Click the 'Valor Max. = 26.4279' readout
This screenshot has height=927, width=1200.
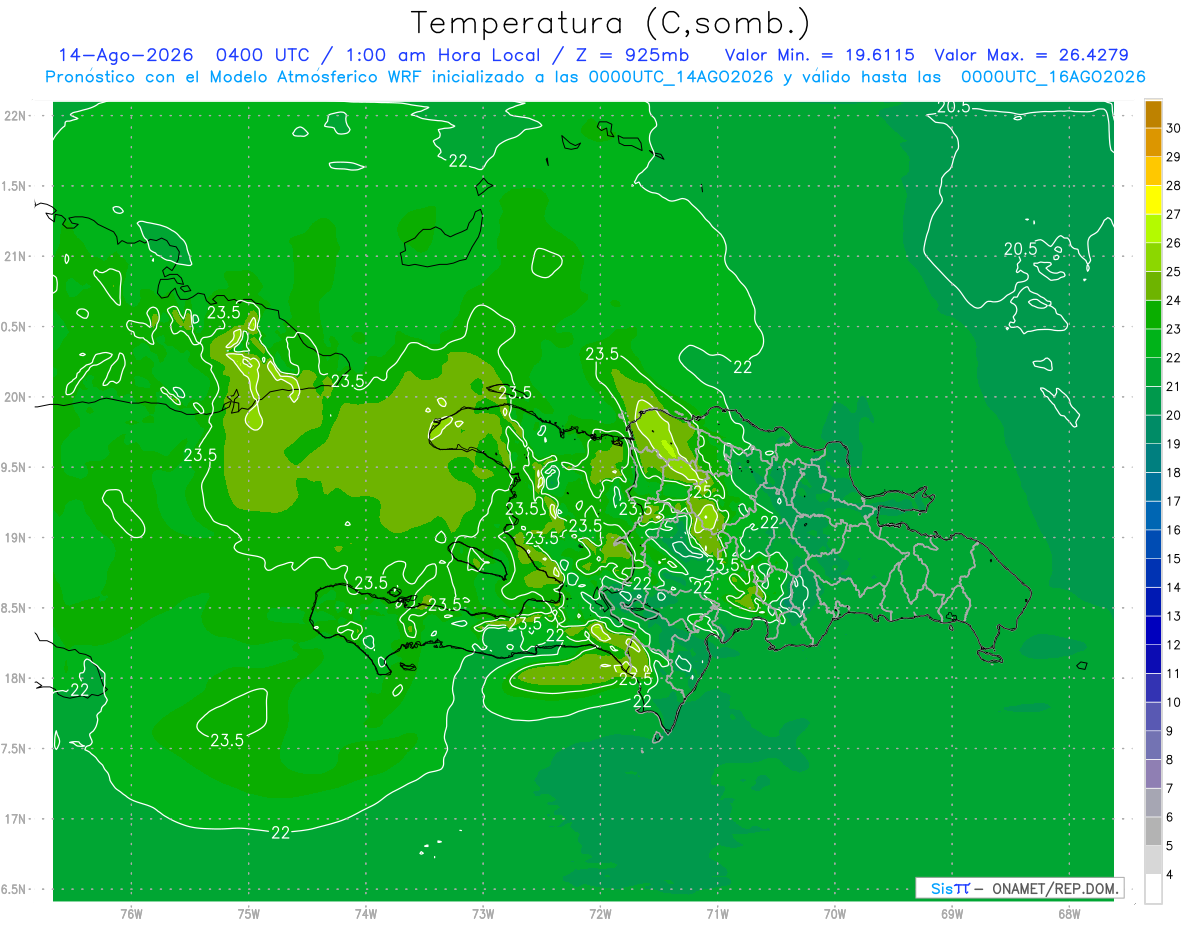pos(1031,55)
